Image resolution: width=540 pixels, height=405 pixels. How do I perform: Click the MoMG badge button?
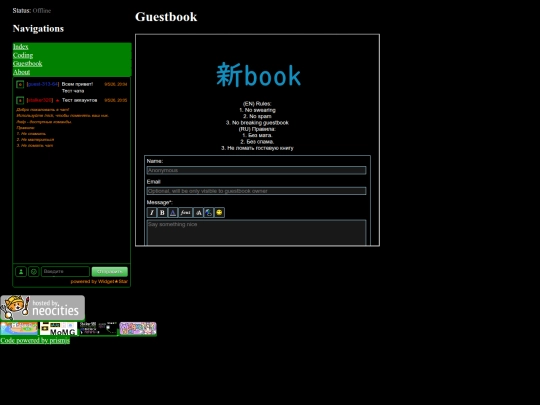[59, 329]
